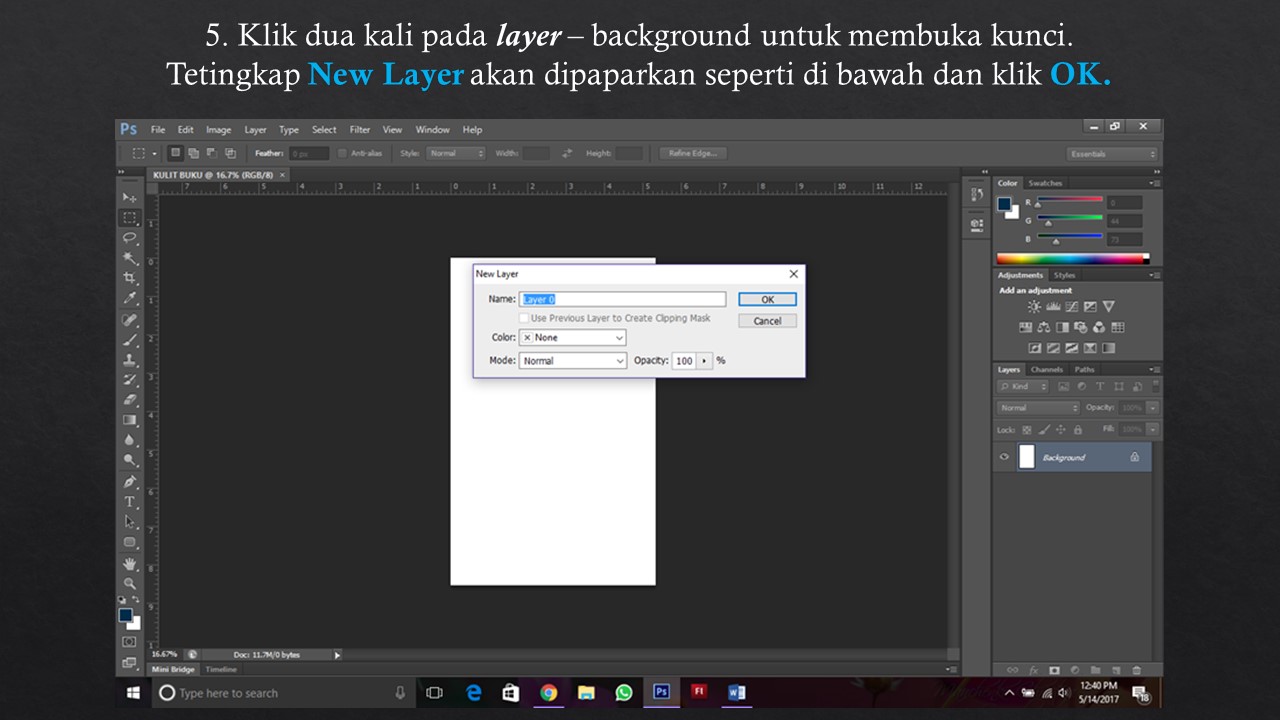The image size is (1280, 720).
Task: Pick the Eyedropper tool
Action: pyautogui.click(x=129, y=298)
